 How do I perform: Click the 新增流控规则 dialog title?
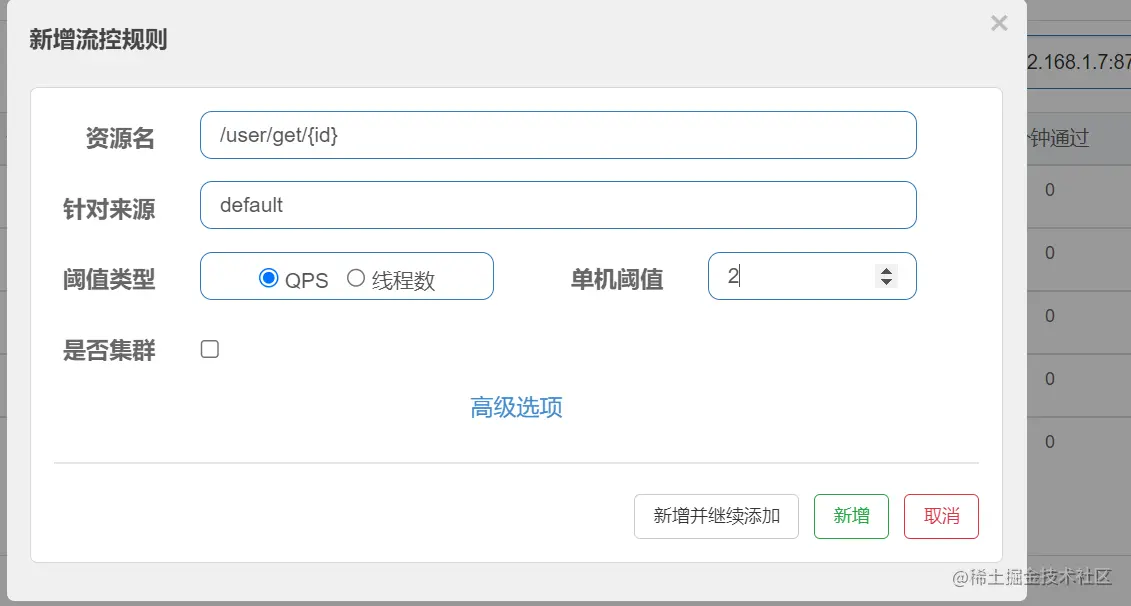point(98,39)
